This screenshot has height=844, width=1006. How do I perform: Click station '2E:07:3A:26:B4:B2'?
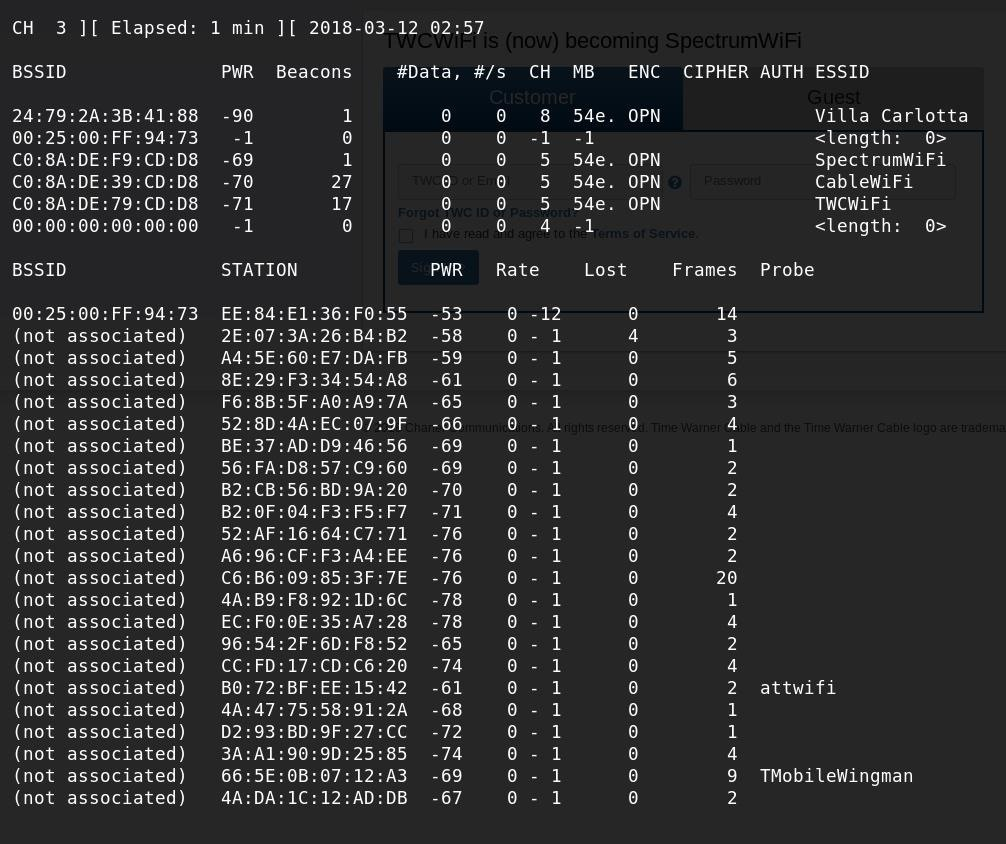click(x=314, y=336)
